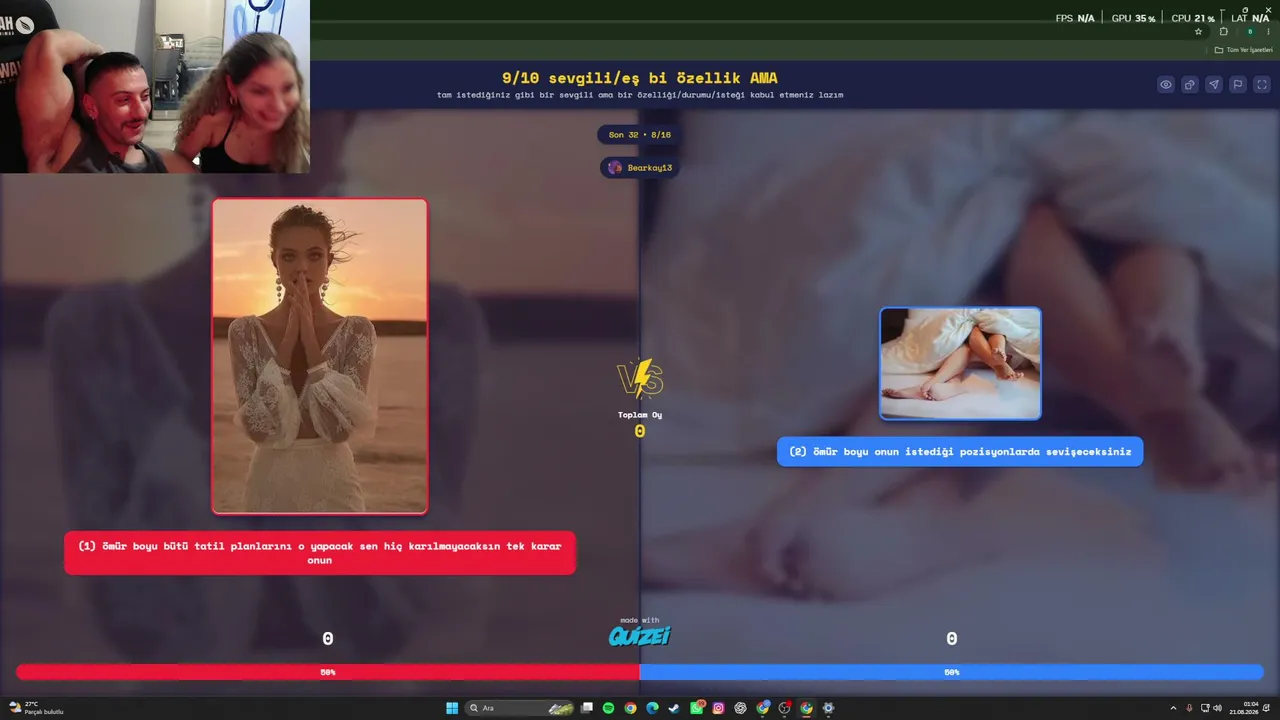Screen dimensions: 1280x720
Task: Open Spotify from the taskbar
Action: (x=609, y=708)
